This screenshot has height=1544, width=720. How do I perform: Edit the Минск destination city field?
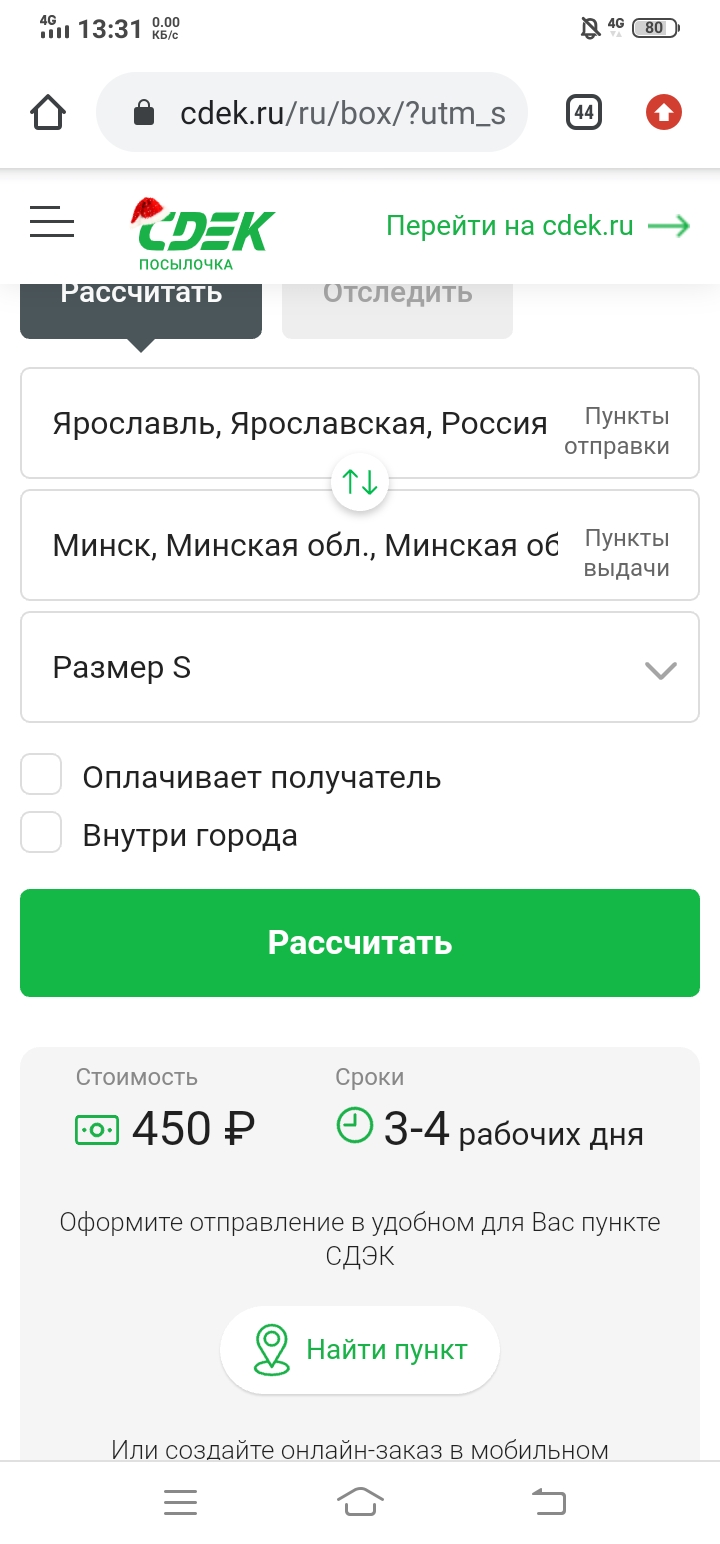[300, 546]
